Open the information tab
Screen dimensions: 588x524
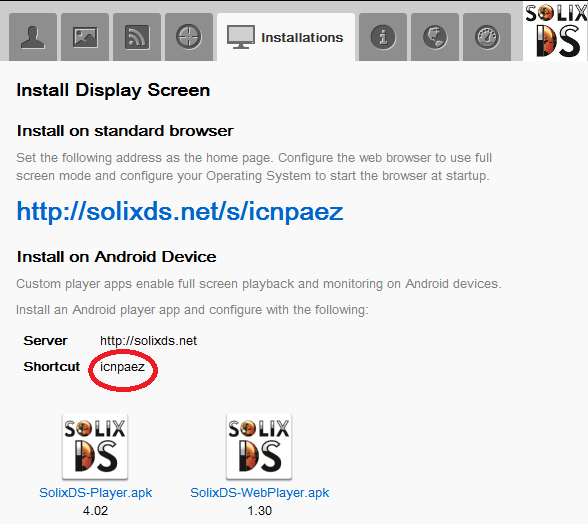383,37
